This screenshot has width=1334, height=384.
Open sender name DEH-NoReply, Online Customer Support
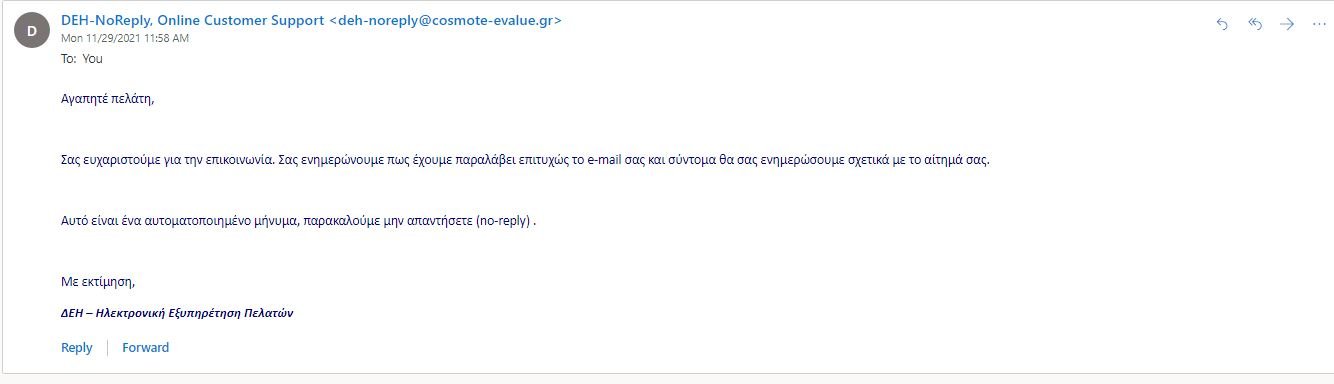click(192, 20)
